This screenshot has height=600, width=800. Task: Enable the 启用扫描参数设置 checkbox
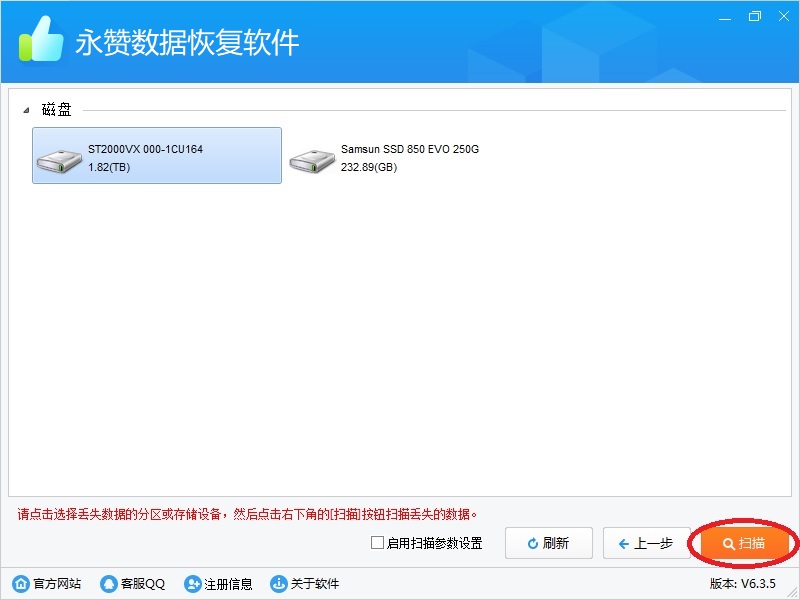(x=377, y=543)
